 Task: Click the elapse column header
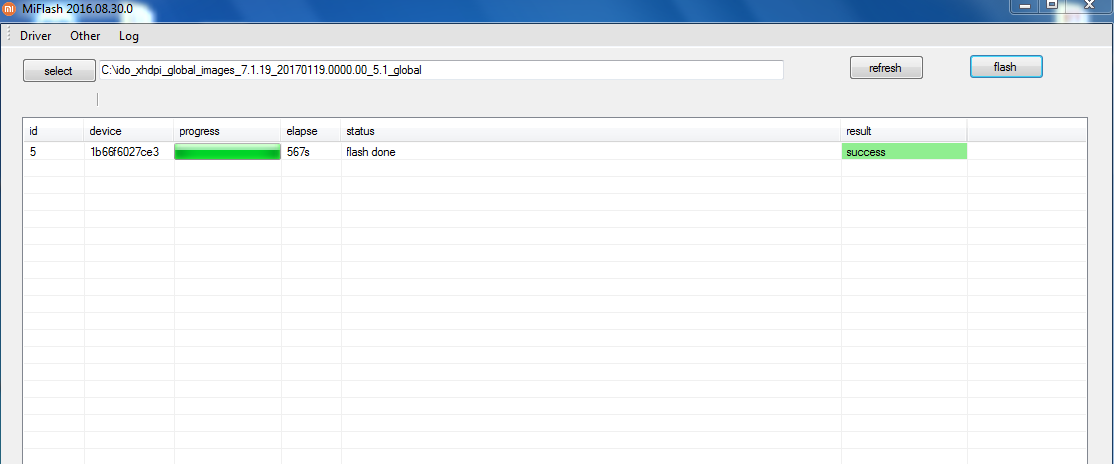(x=311, y=131)
